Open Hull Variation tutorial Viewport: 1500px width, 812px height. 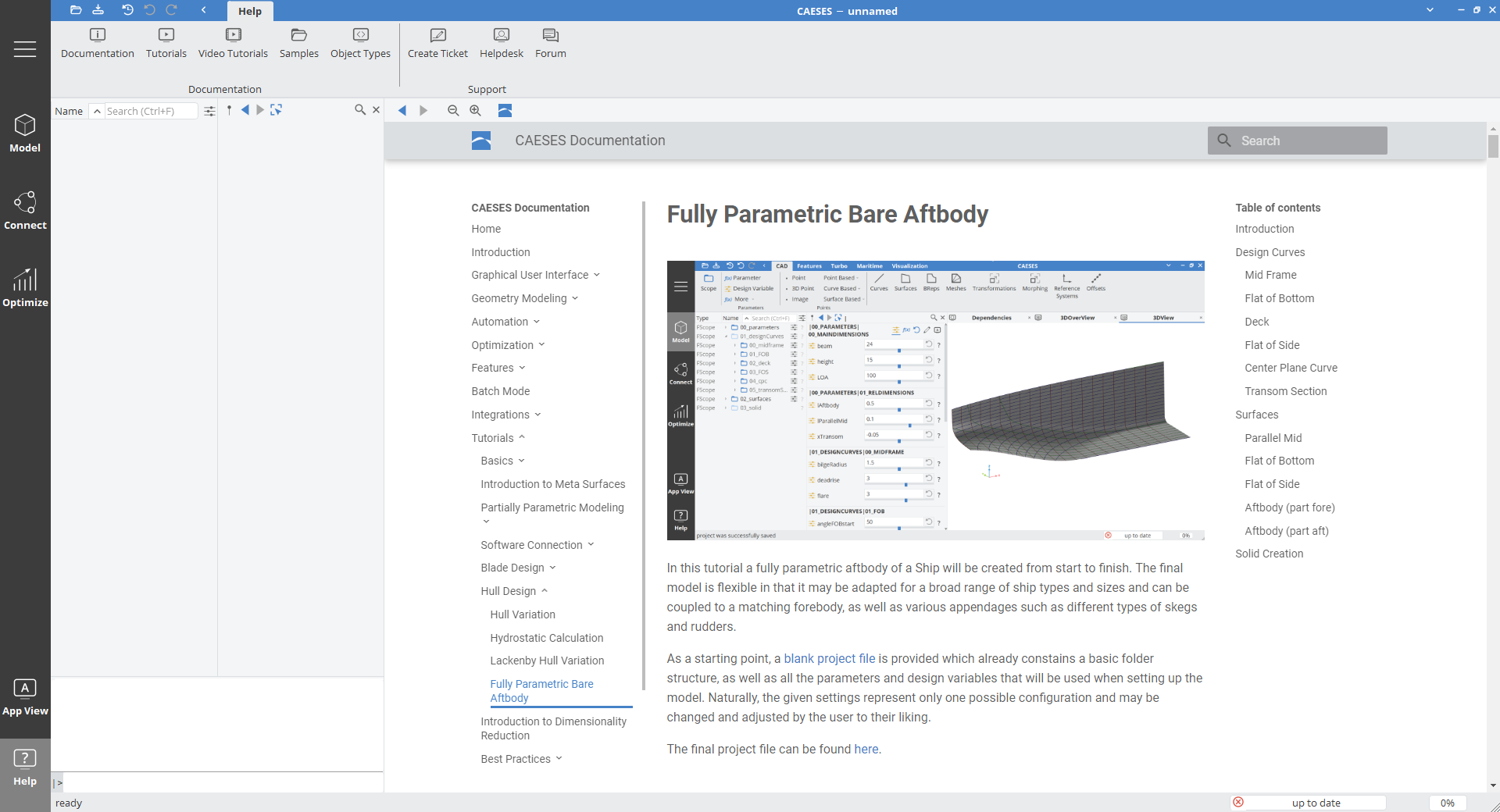pos(523,614)
